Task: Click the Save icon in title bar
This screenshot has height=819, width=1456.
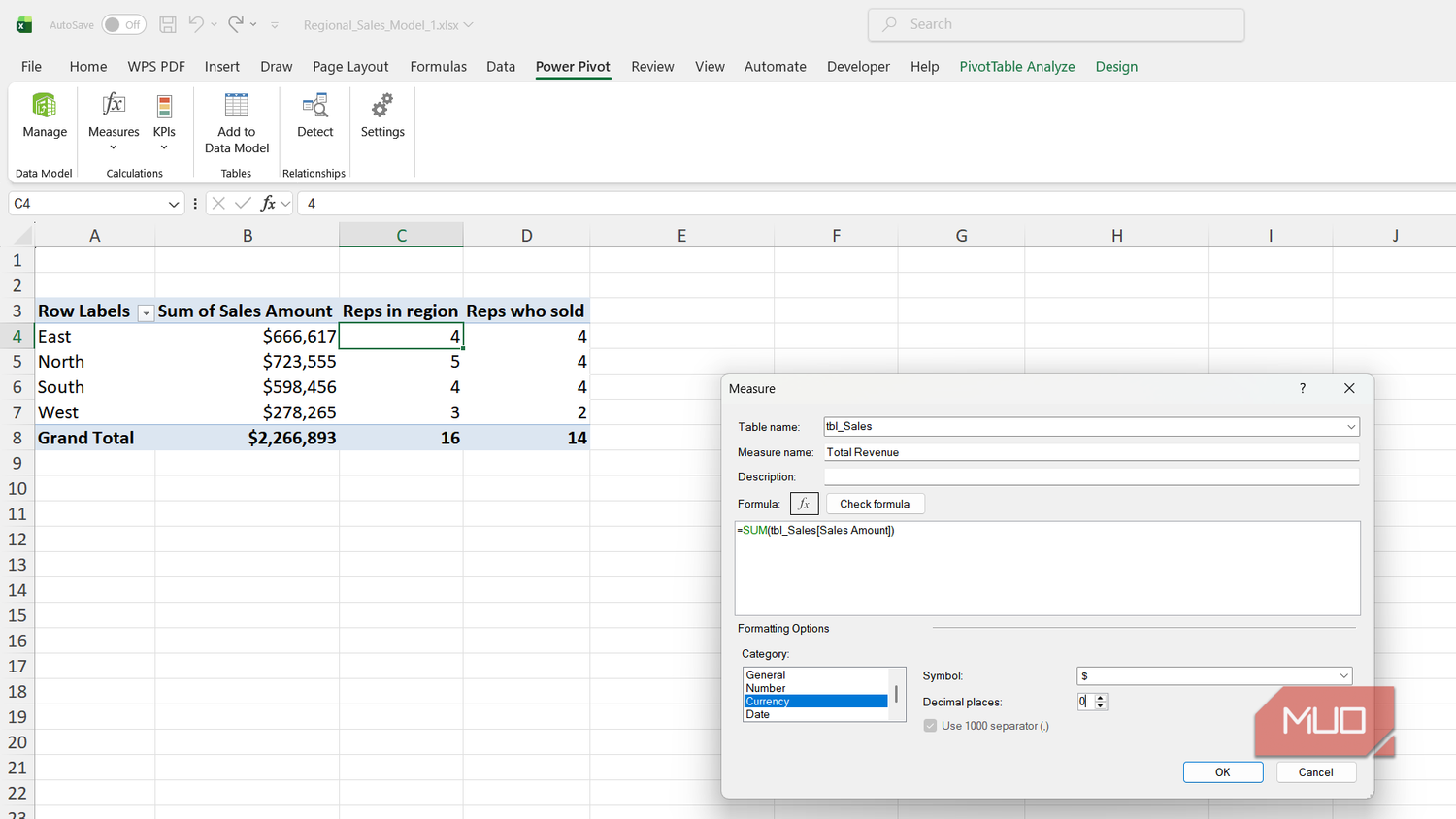Action: click(168, 24)
